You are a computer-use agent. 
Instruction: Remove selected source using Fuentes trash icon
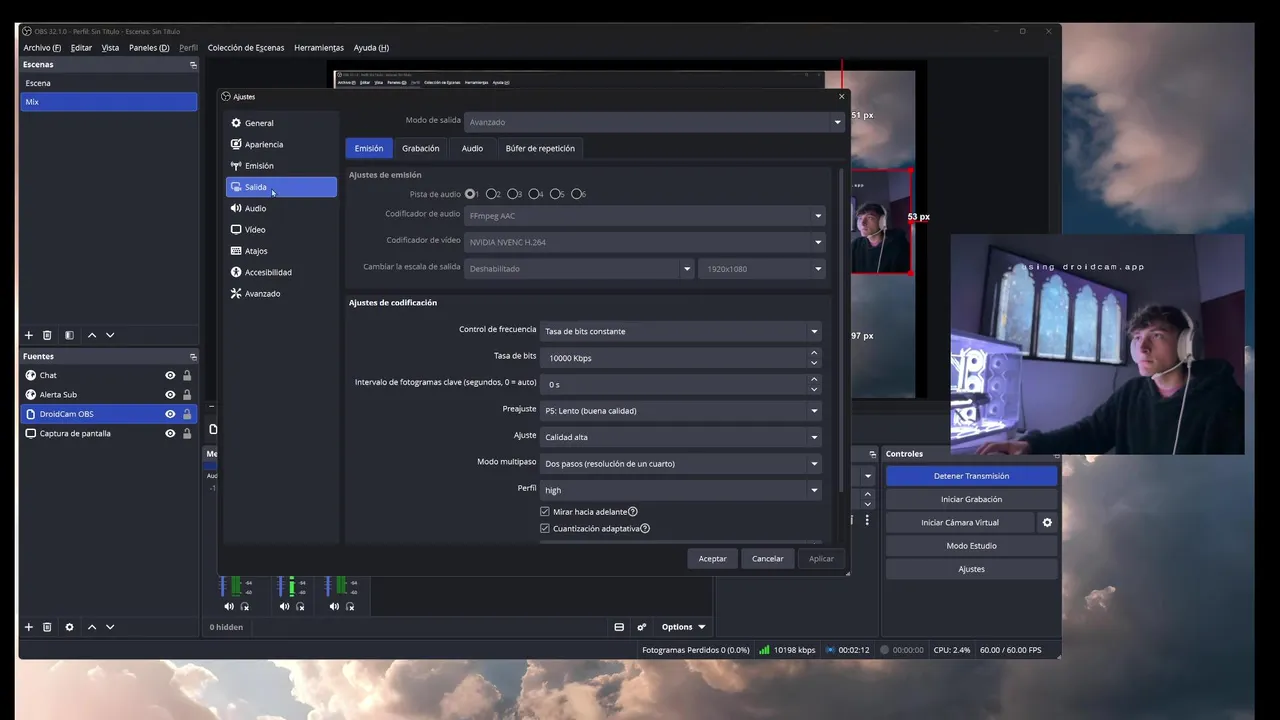click(x=47, y=627)
